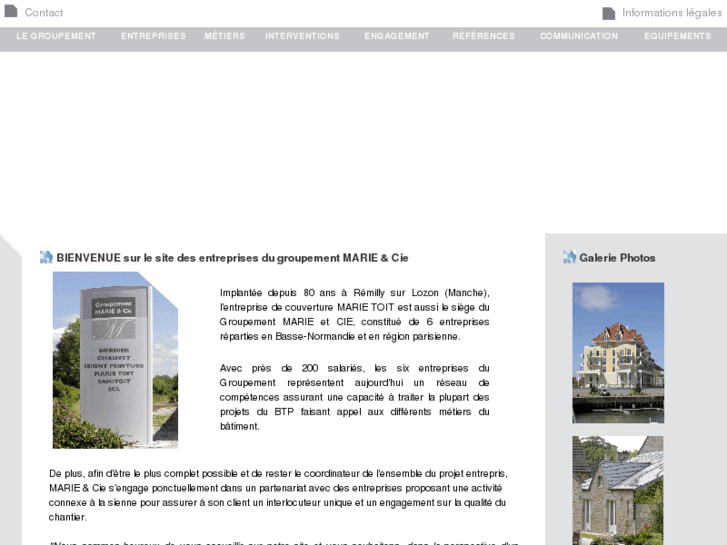Open the INTERVENTIONS menu

302,36
